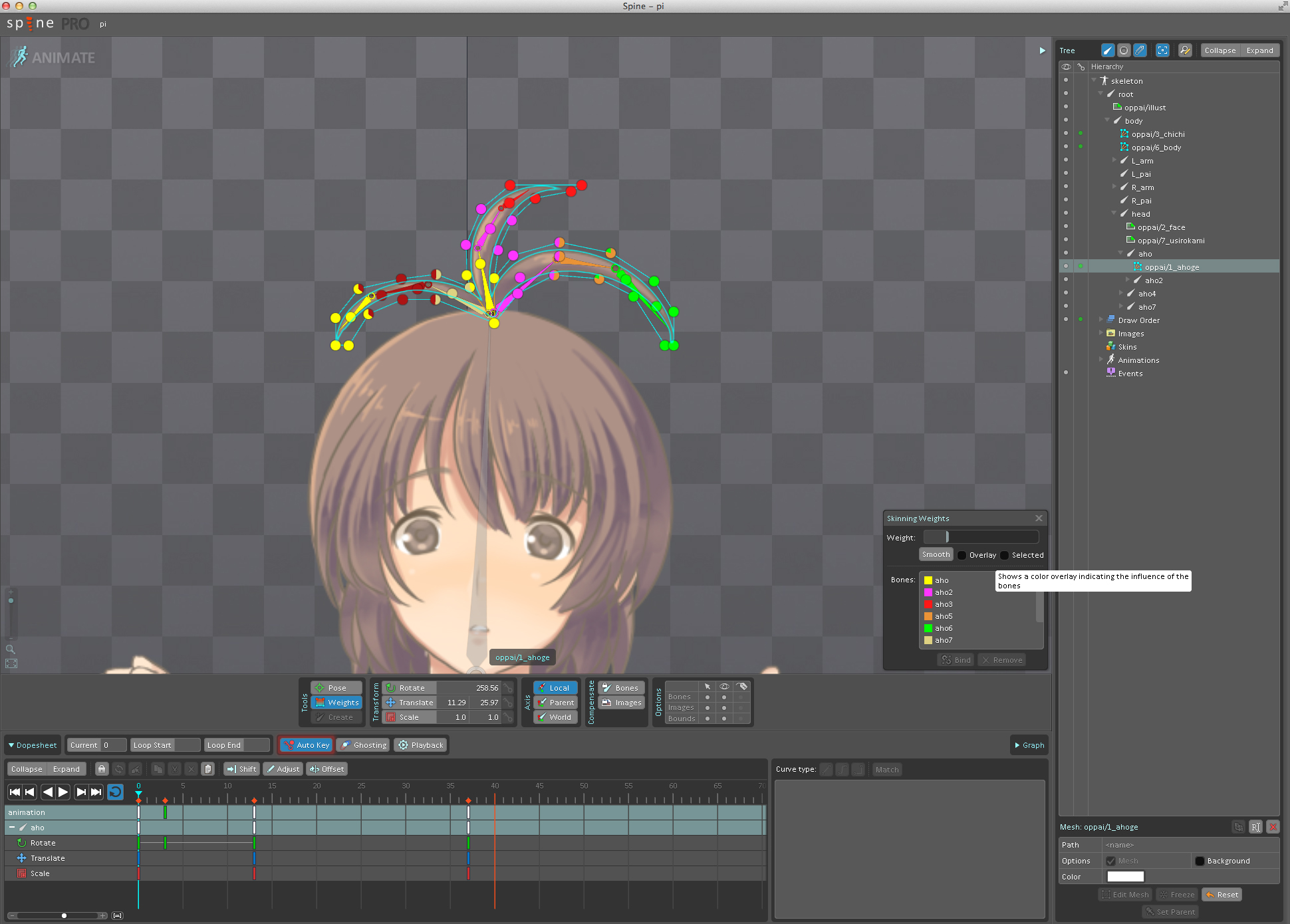
Task: Expand the Draw Order node
Action: tap(1101, 320)
